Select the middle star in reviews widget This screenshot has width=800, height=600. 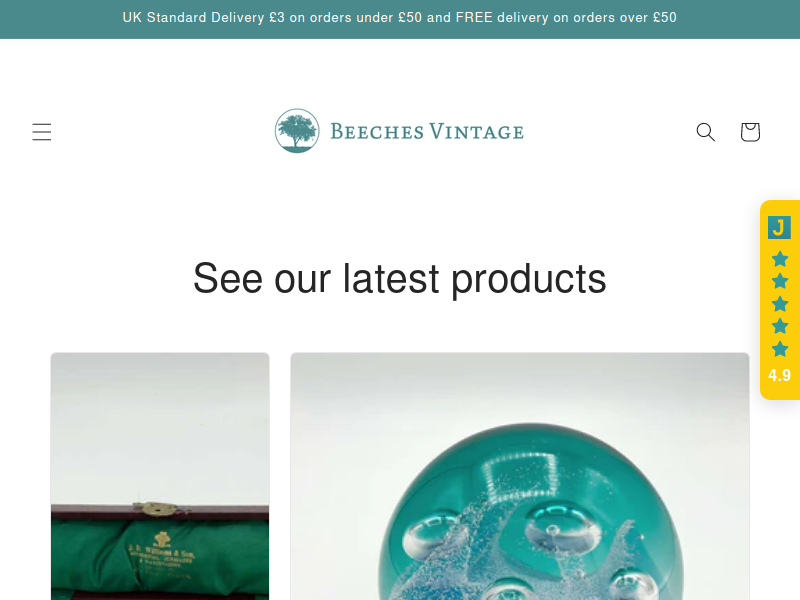[x=780, y=304]
